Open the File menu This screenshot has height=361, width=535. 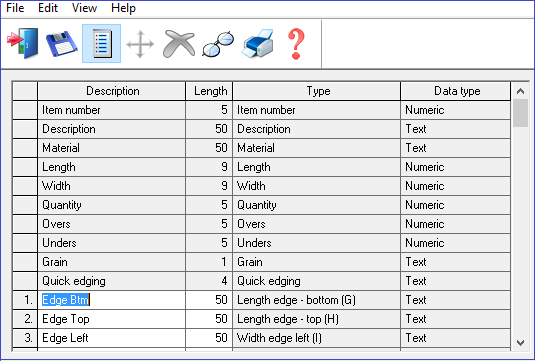click(x=15, y=8)
